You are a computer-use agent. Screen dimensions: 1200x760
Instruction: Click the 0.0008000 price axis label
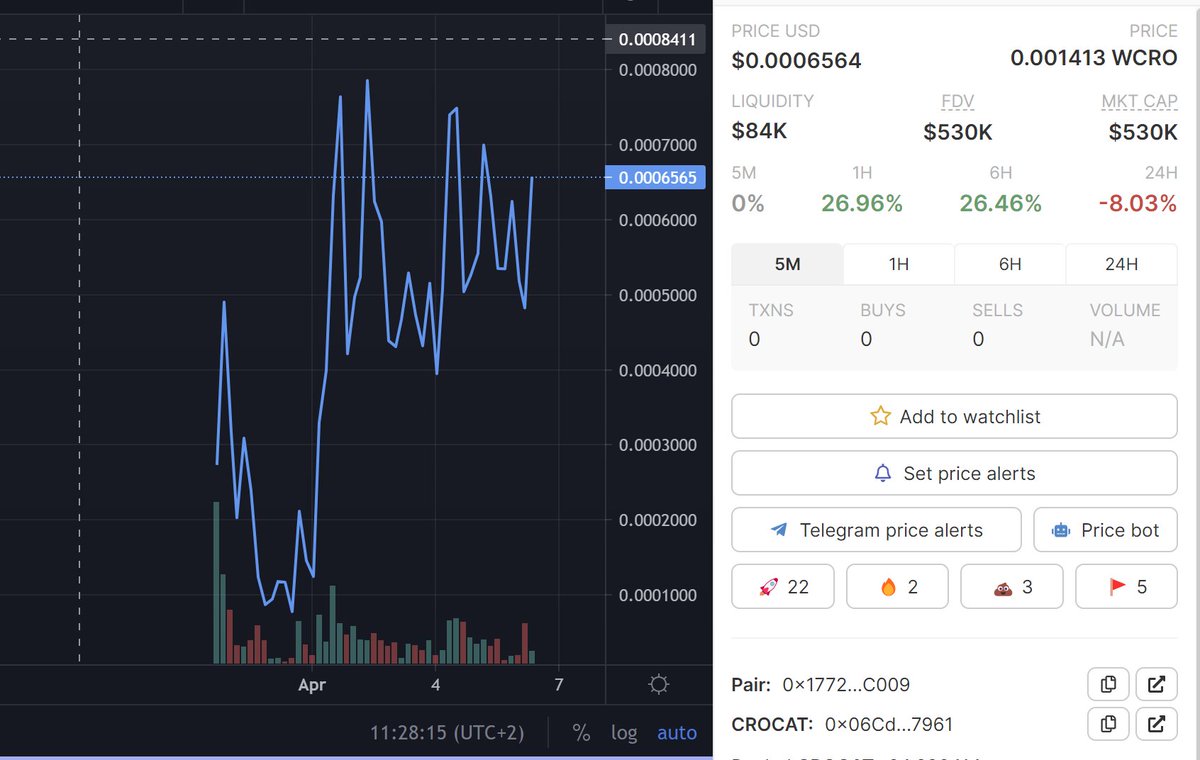click(657, 70)
